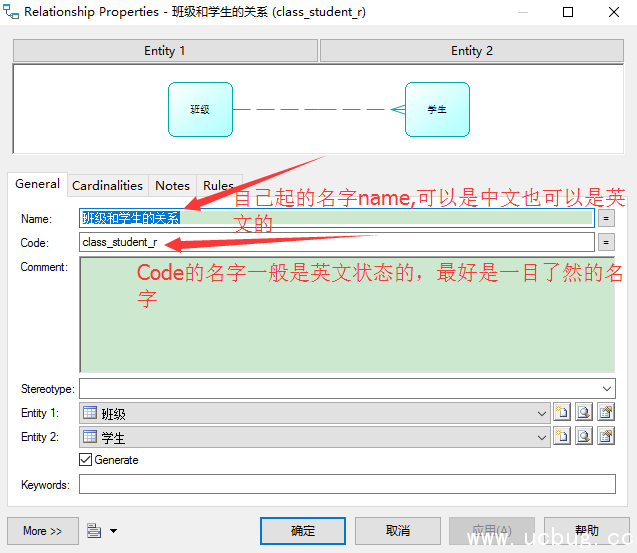The width and height of the screenshot is (637, 553).
Task: Click the Create button beside Entity 2
Action: click(562, 437)
